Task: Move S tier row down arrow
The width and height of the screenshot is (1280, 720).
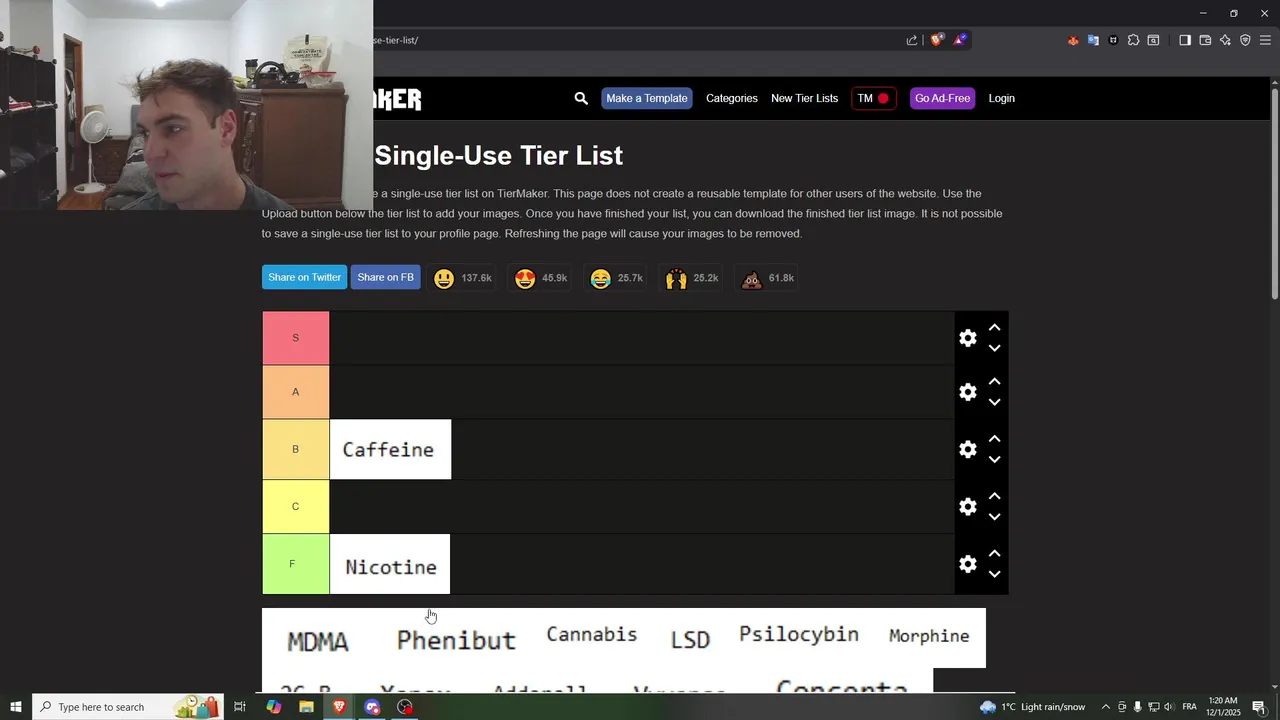Action: click(995, 349)
